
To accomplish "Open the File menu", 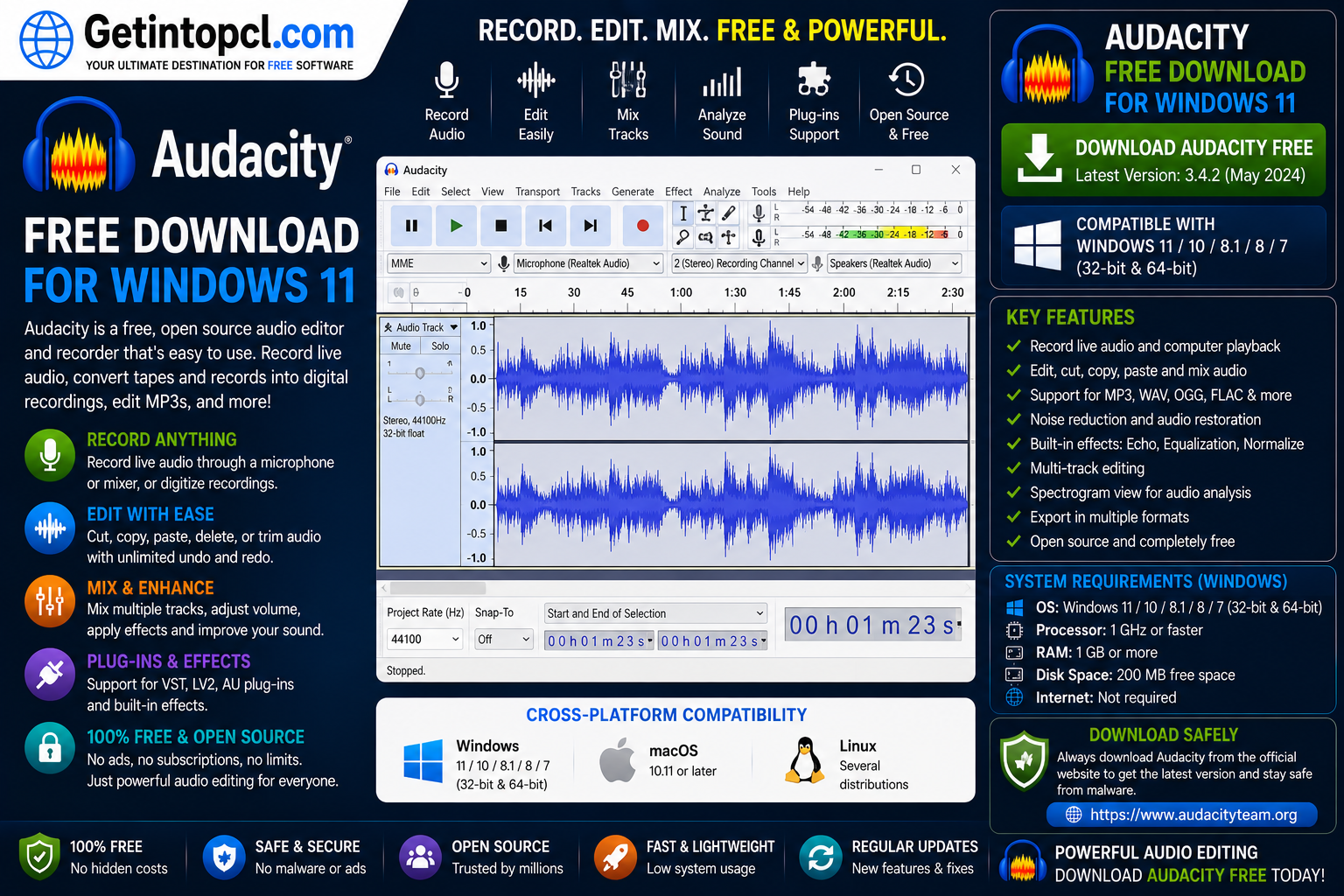I will coord(392,192).
